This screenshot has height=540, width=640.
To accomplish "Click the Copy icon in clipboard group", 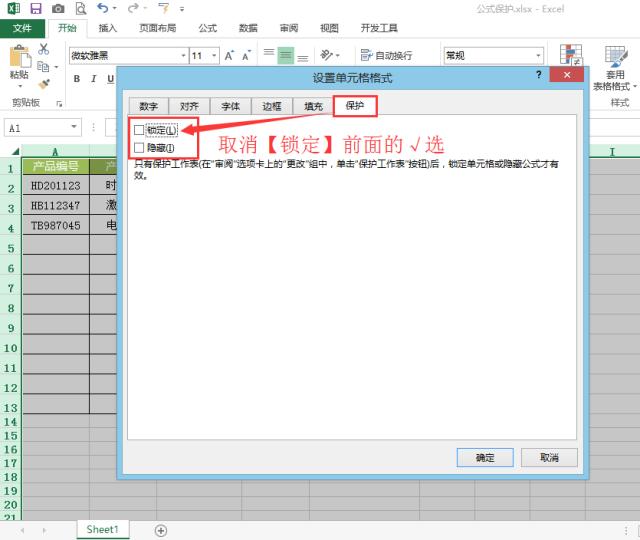I will (x=43, y=66).
